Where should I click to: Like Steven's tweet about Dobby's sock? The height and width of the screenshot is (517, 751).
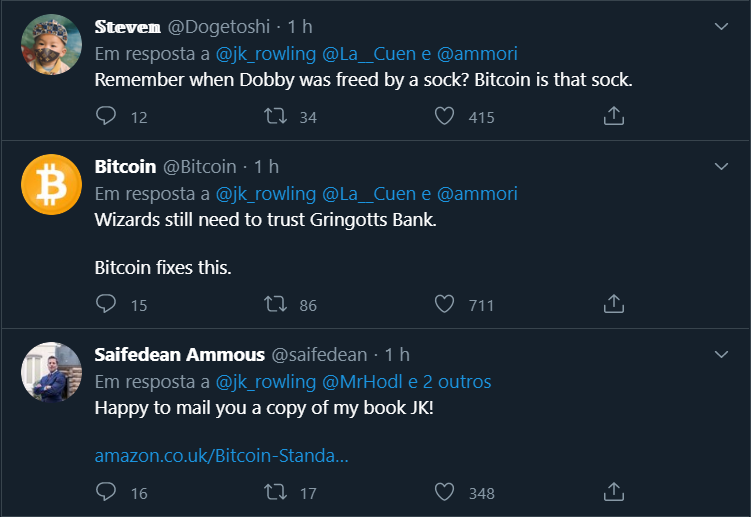[445, 117]
